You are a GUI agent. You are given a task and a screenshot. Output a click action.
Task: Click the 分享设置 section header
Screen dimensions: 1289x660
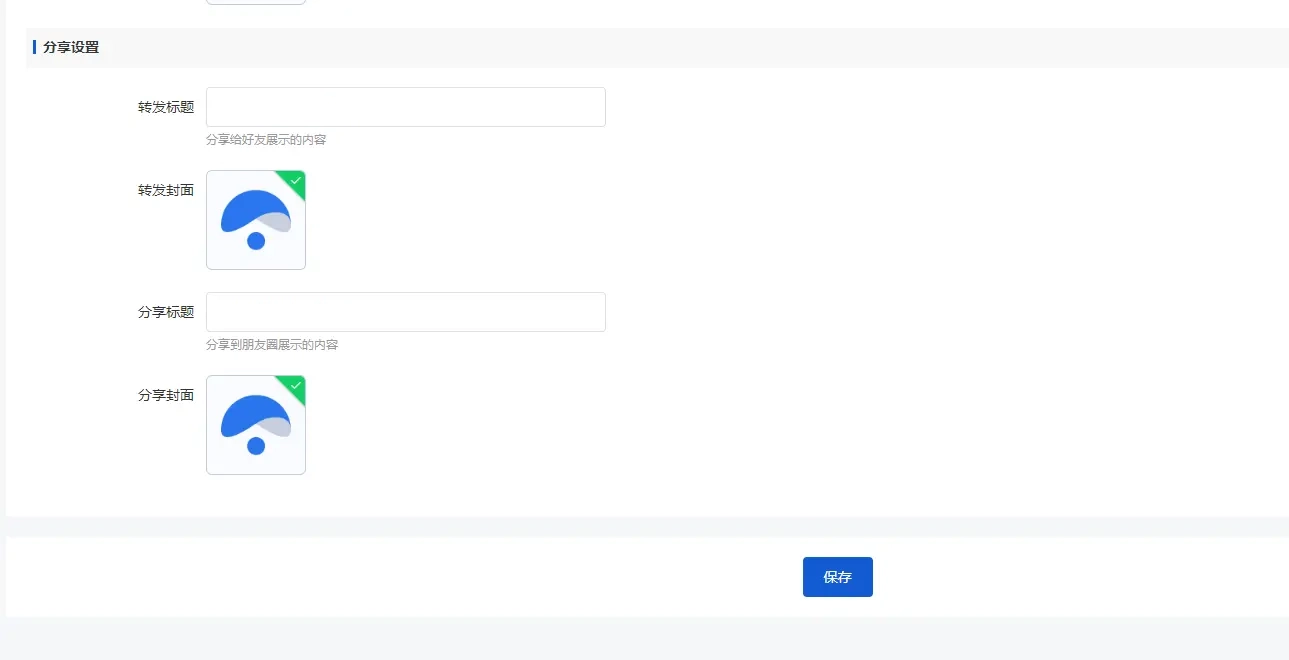[x=71, y=47]
